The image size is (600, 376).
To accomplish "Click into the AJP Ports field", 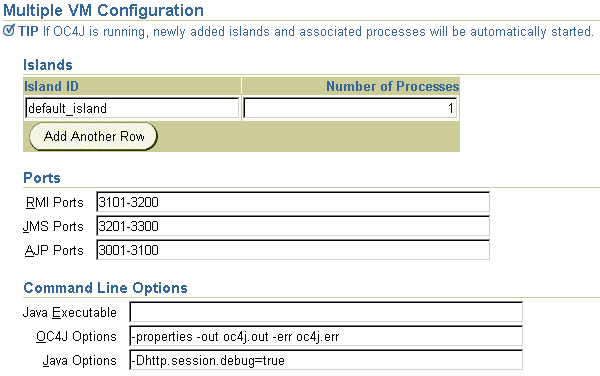I will pyautogui.click(x=293, y=250).
